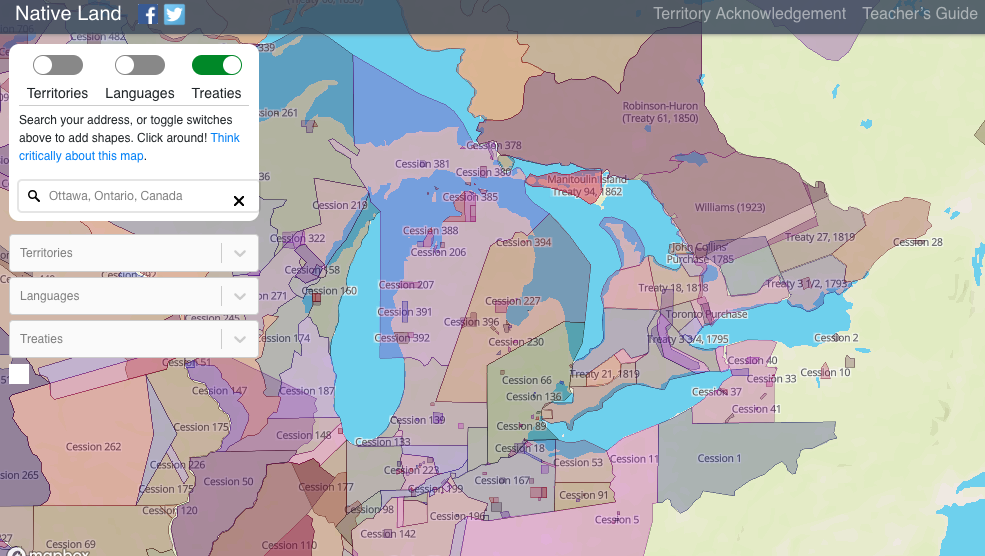The image size is (985, 556).
Task: Click the Williams (1923) treaty area on the map
Action: 729,208
